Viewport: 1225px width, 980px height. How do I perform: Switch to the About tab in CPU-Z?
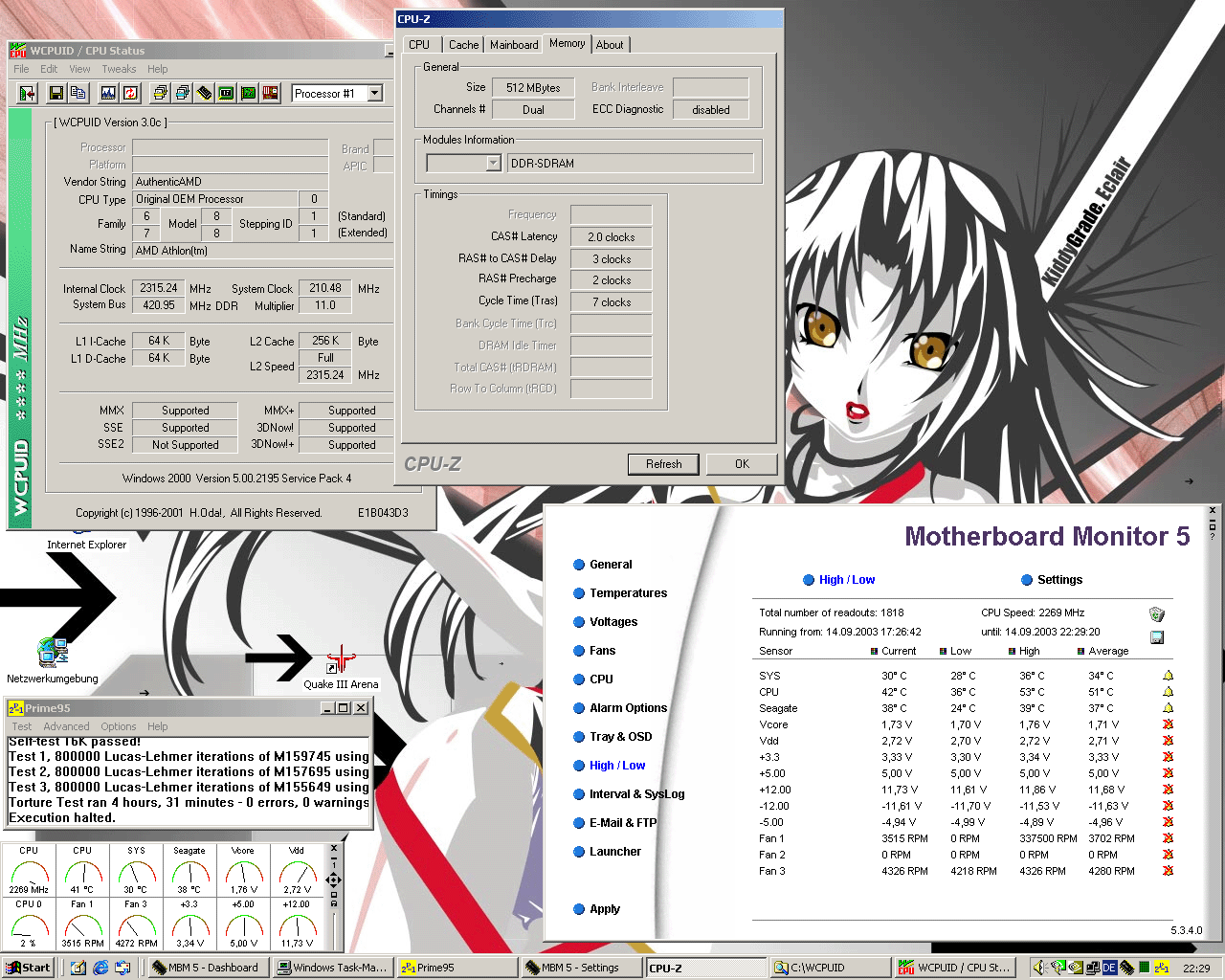coord(610,45)
